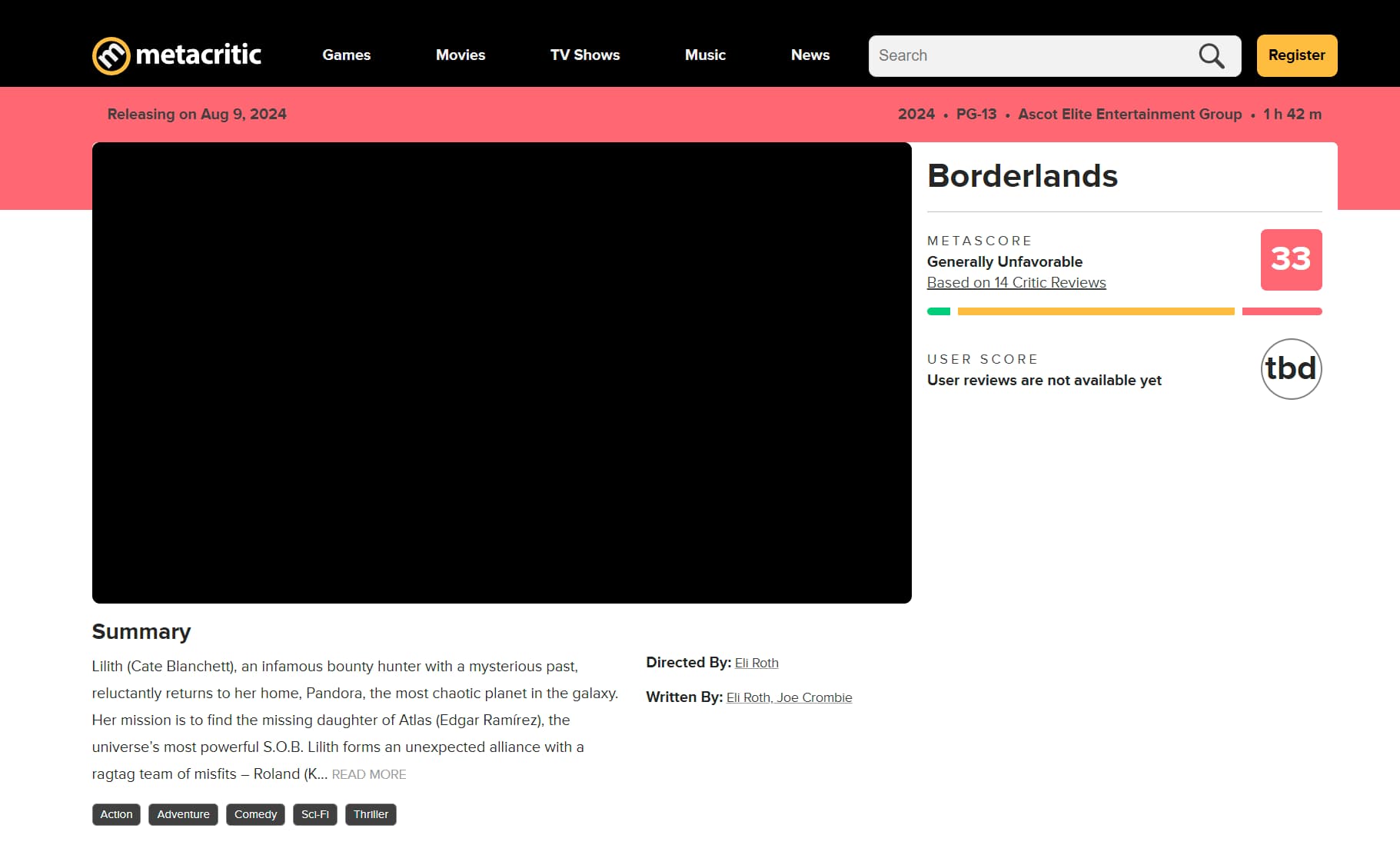Select the Comedy genre tag
This screenshot has height=855, width=1400.
[255, 814]
